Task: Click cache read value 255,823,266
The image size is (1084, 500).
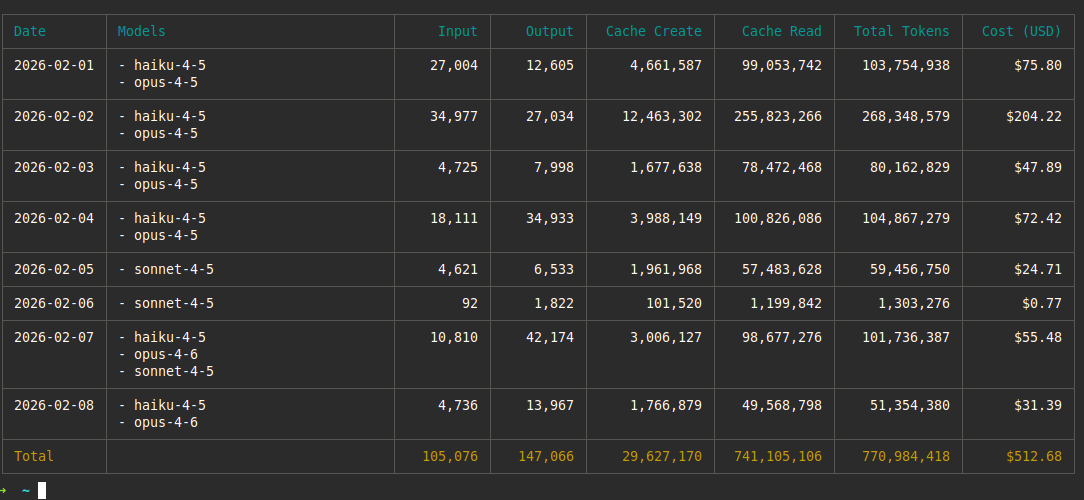Action: tap(778, 116)
